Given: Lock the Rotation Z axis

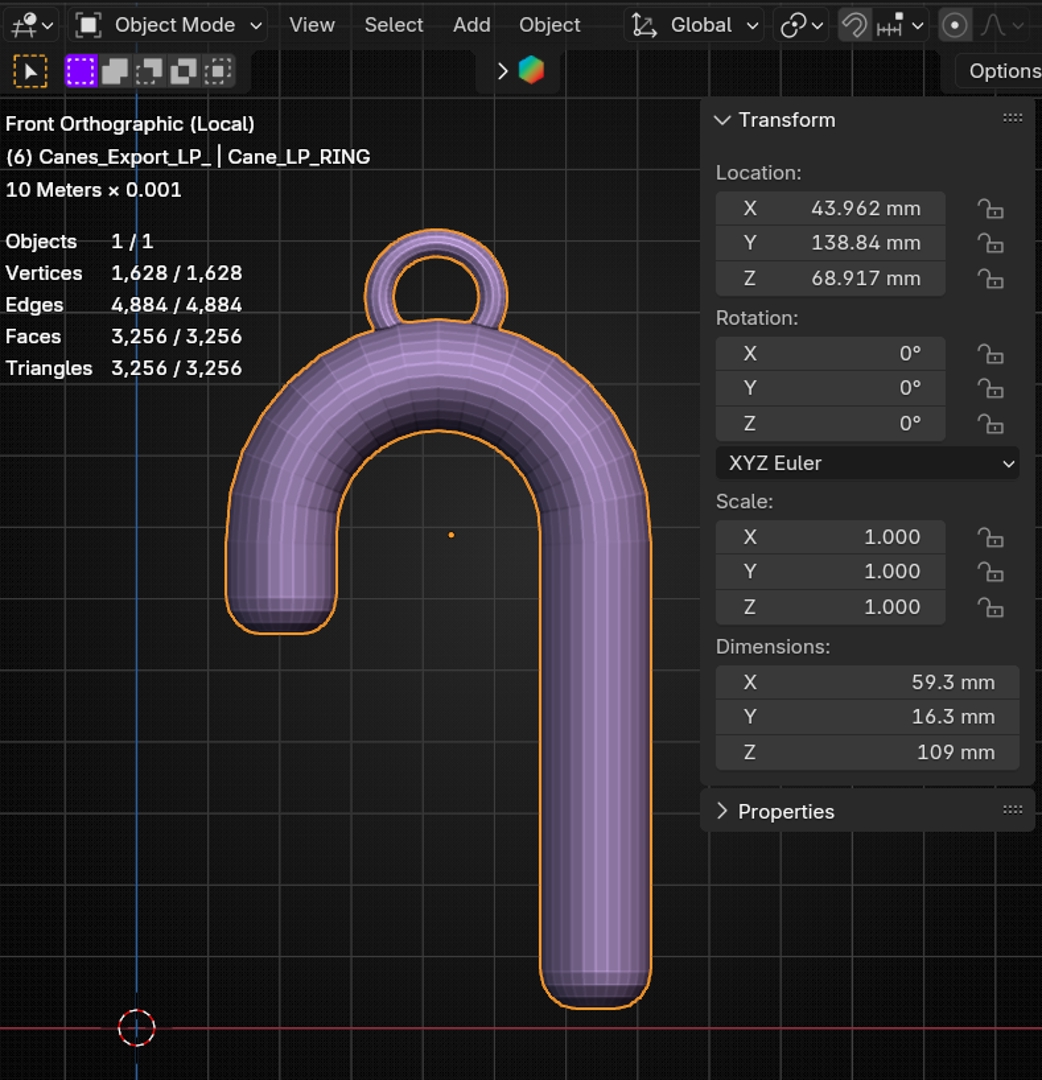Looking at the screenshot, I should [x=990, y=424].
